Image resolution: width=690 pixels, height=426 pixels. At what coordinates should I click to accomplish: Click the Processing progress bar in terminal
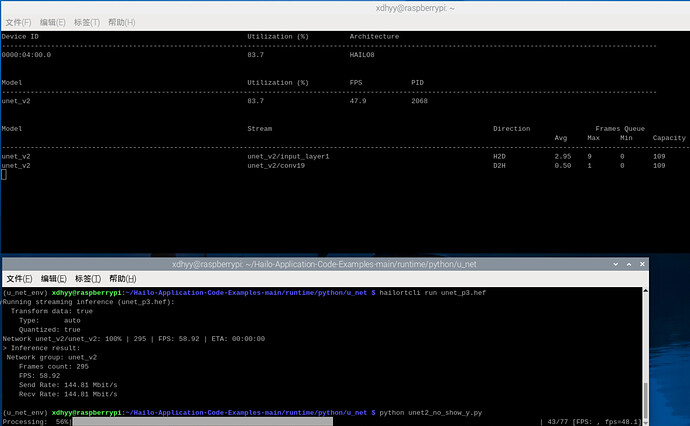[x=202, y=422]
